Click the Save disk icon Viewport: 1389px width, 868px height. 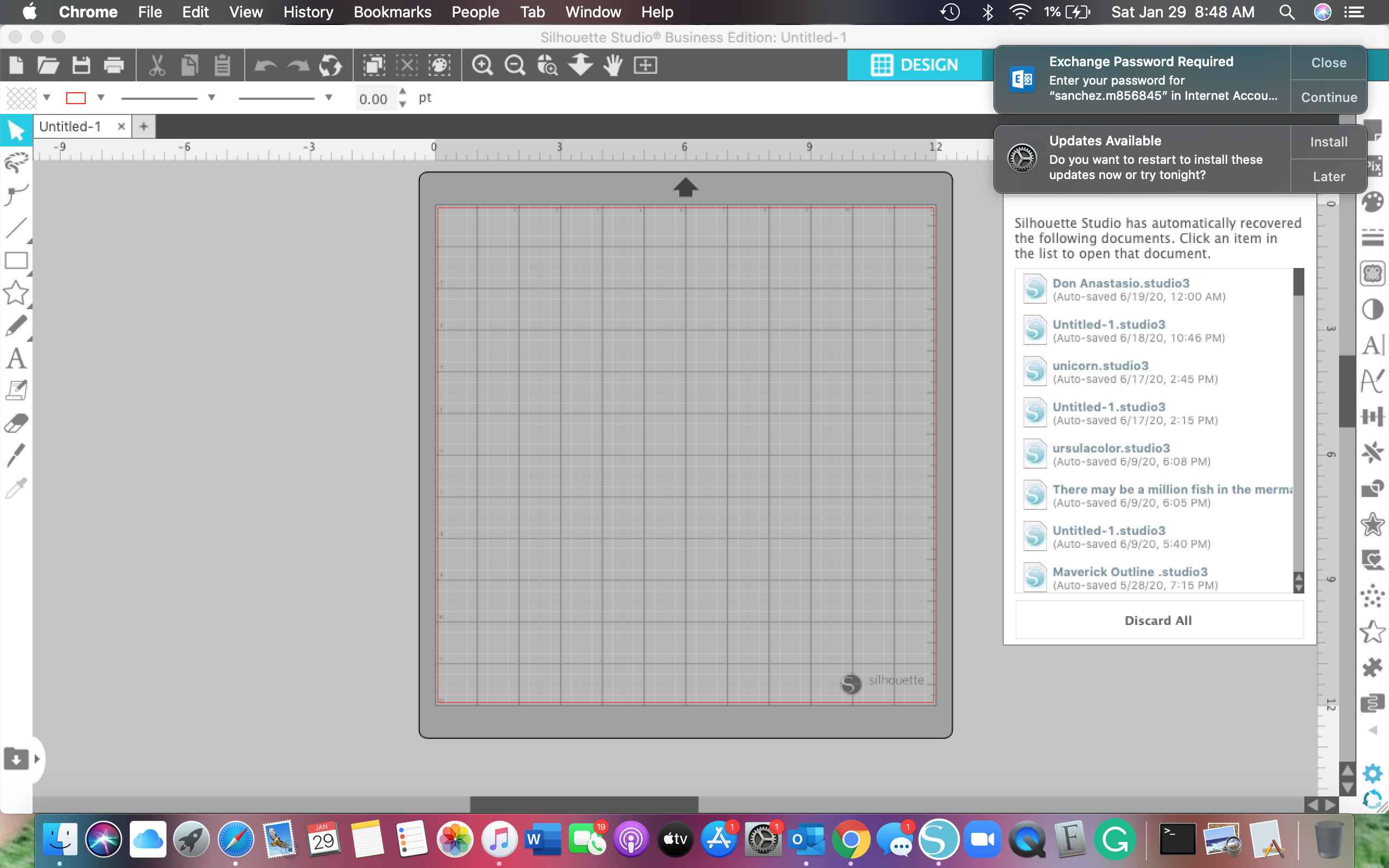pyautogui.click(x=81, y=65)
